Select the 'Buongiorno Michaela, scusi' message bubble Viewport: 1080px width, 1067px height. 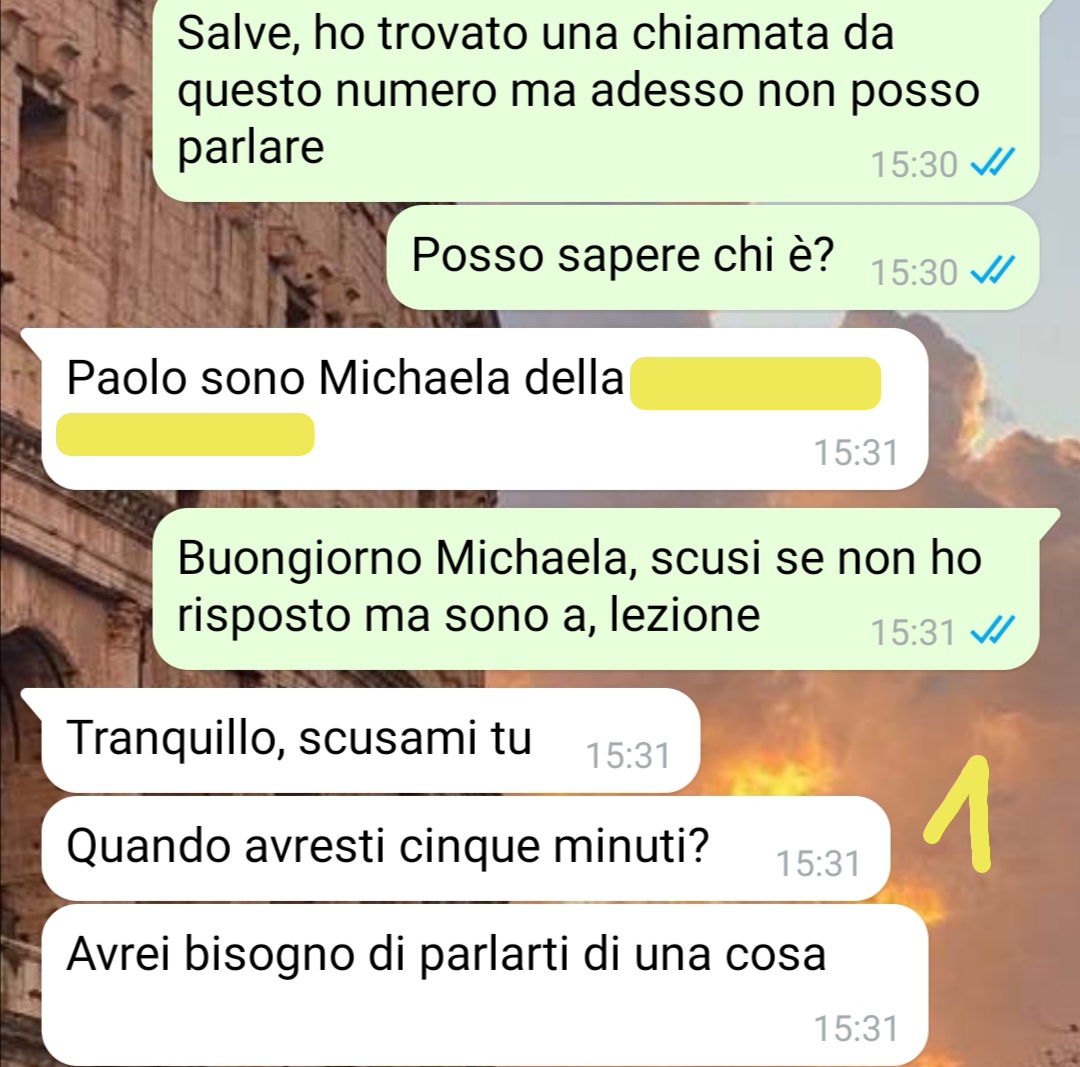coord(595,590)
